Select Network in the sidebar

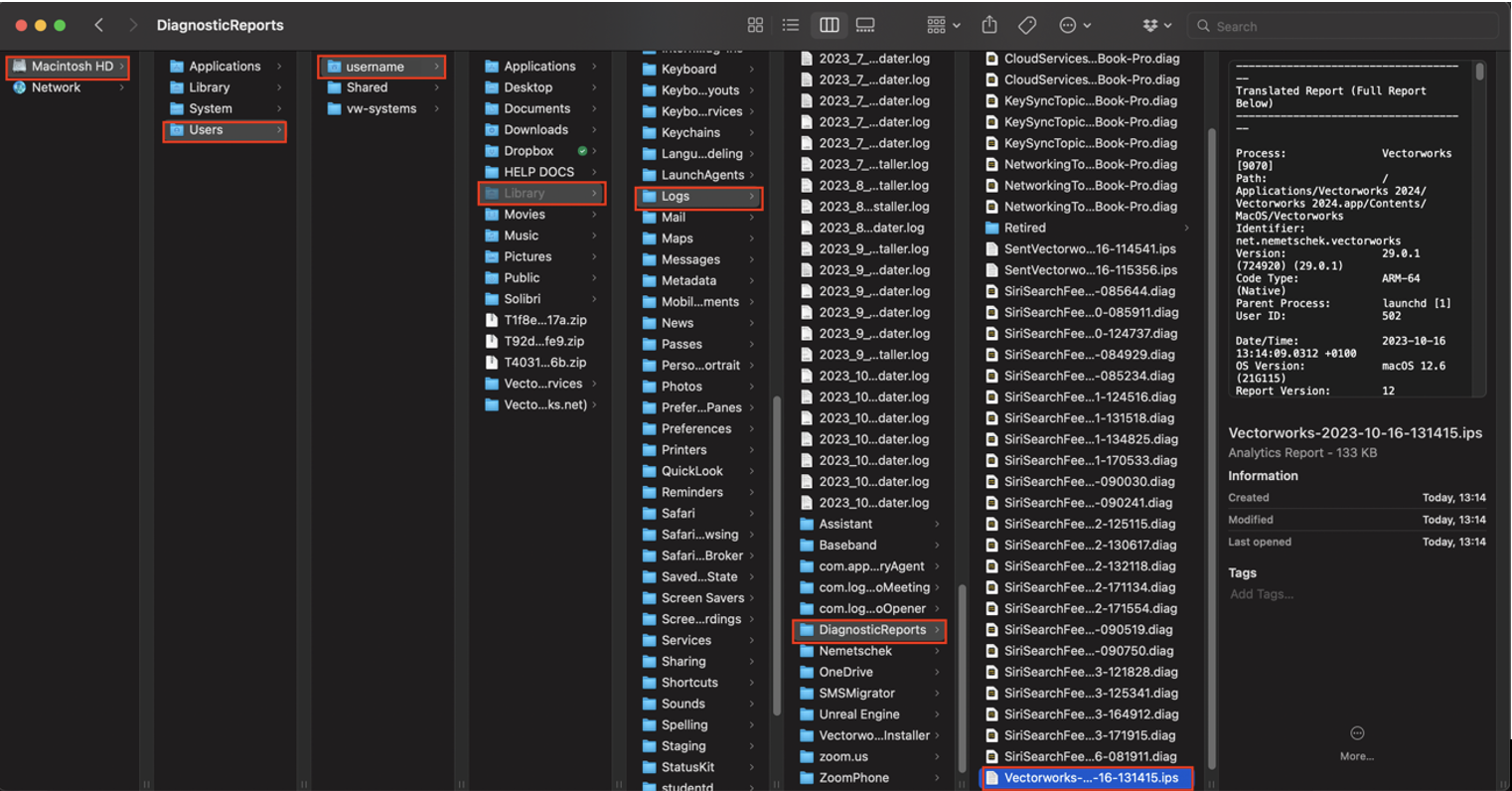coord(55,87)
